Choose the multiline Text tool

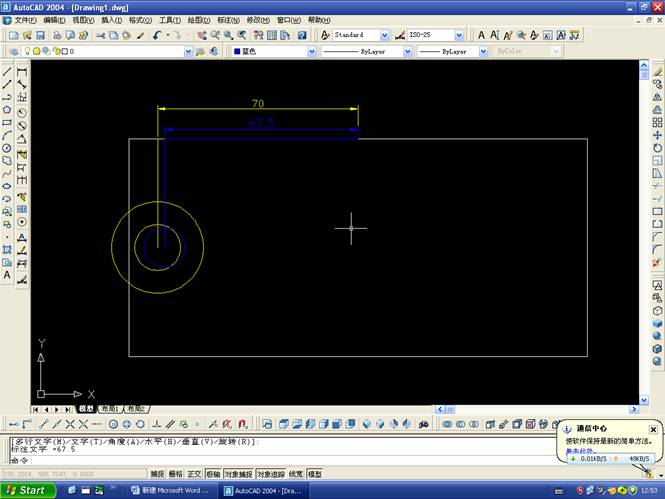coord(7,274)
